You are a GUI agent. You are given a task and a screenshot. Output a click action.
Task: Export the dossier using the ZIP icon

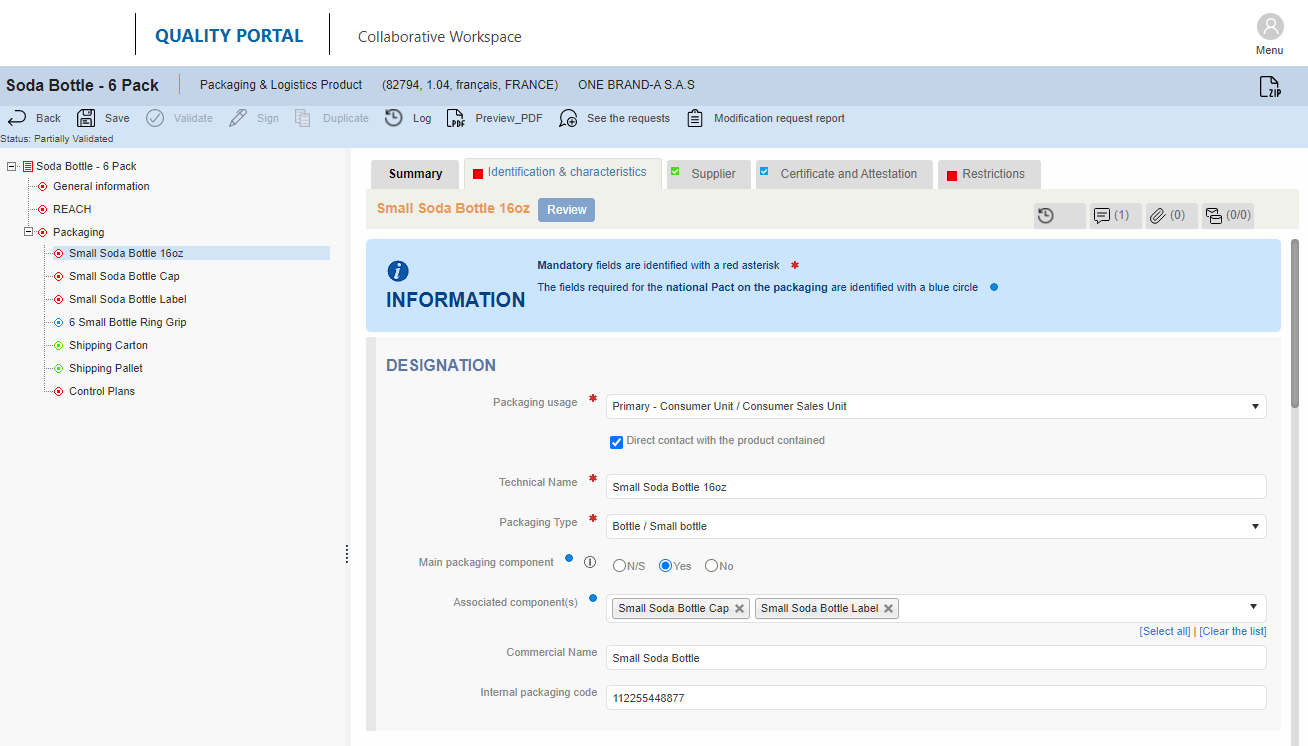coord(1270,86)
